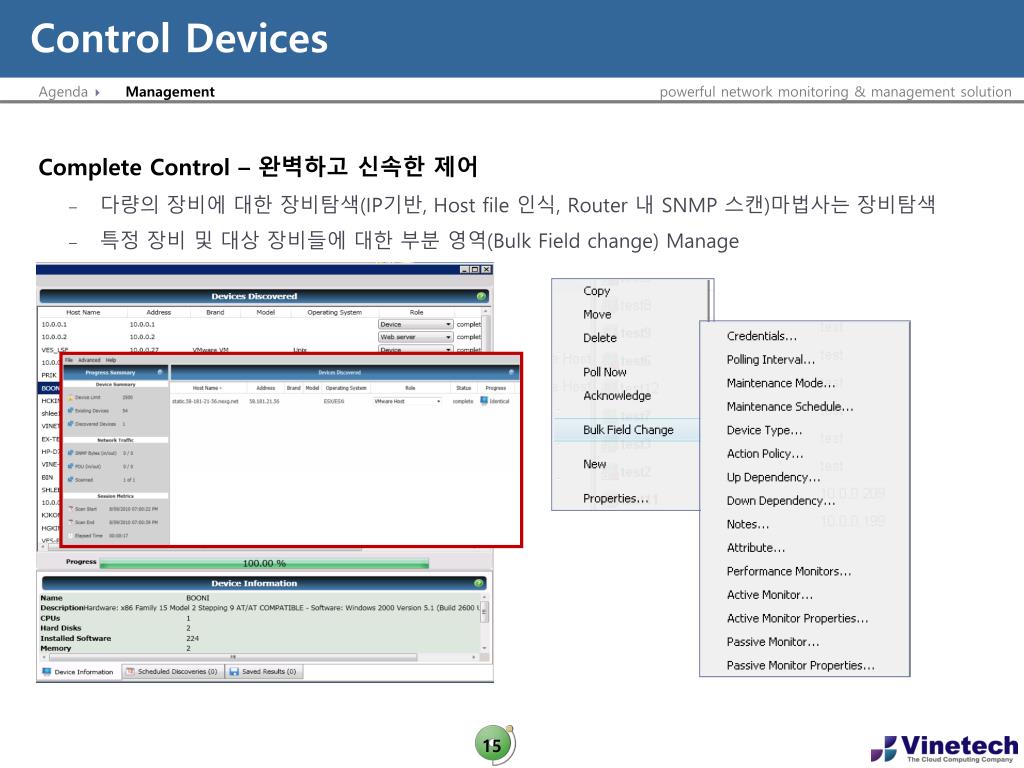Click the Agenda breadcrumb link
1024x768 pixels.
tap(63, 91)
